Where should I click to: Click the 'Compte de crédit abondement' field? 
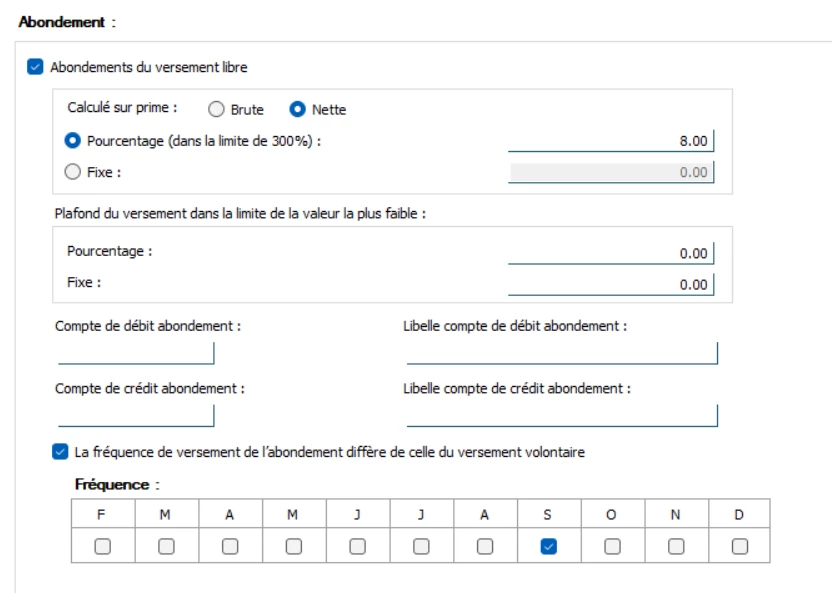click(x=136, y=415)
